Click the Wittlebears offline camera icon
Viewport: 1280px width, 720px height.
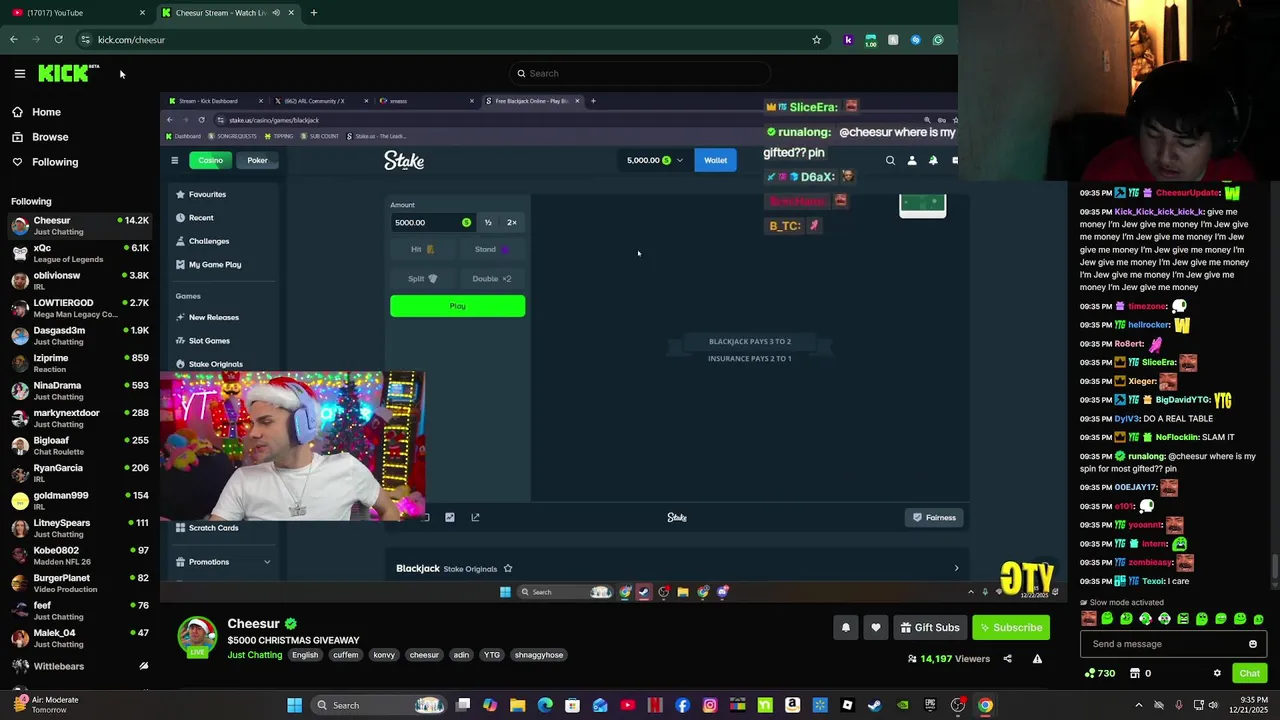click(x=144, y=666)
